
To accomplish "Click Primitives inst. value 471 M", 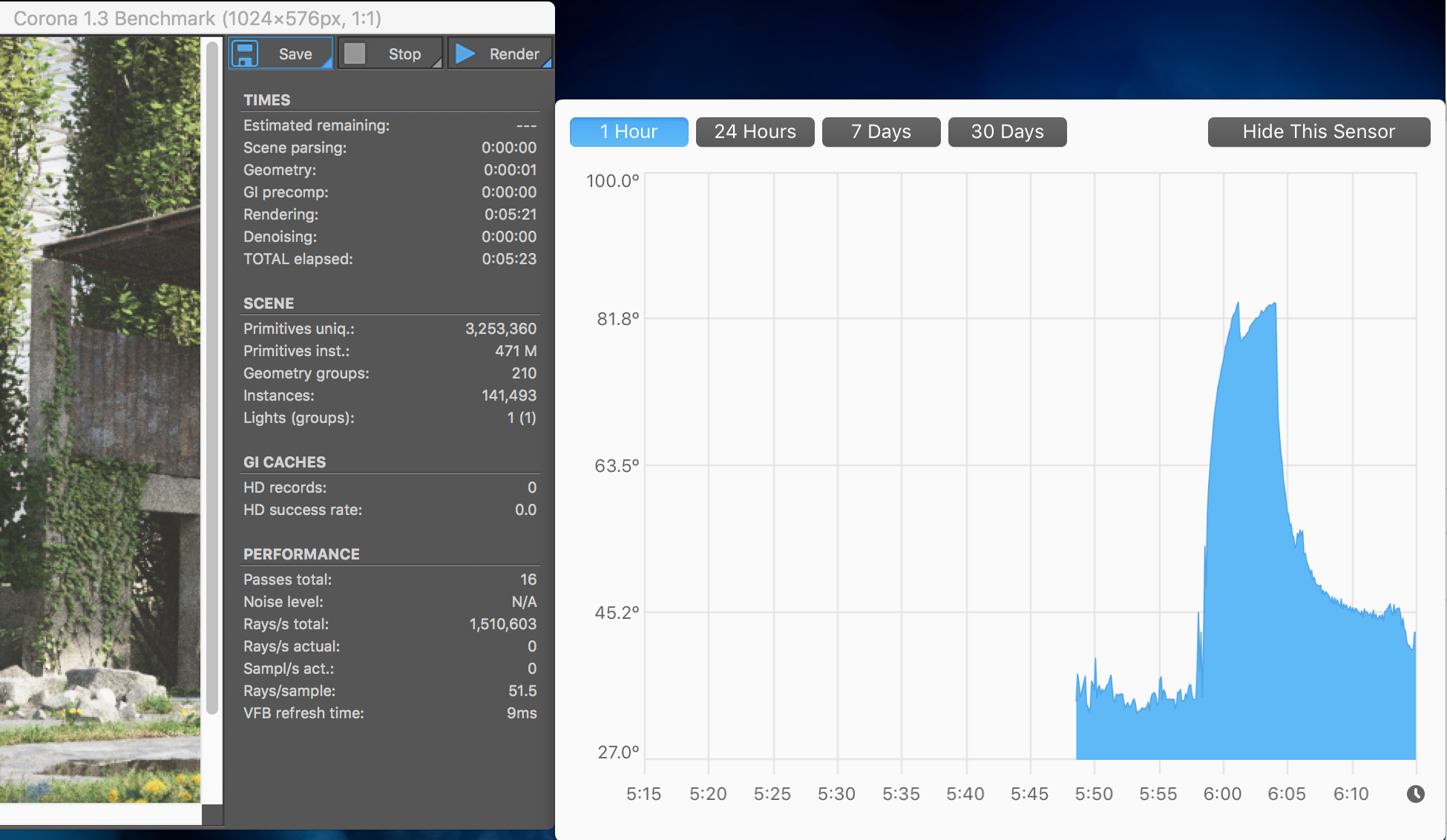I will [x=516, y=351].
